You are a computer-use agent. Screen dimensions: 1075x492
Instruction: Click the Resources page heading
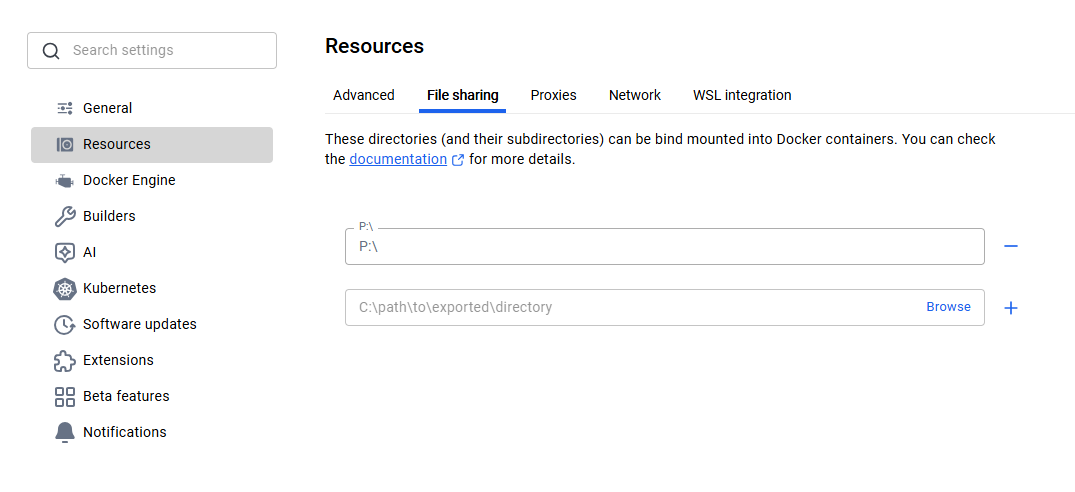click(374, 47)
